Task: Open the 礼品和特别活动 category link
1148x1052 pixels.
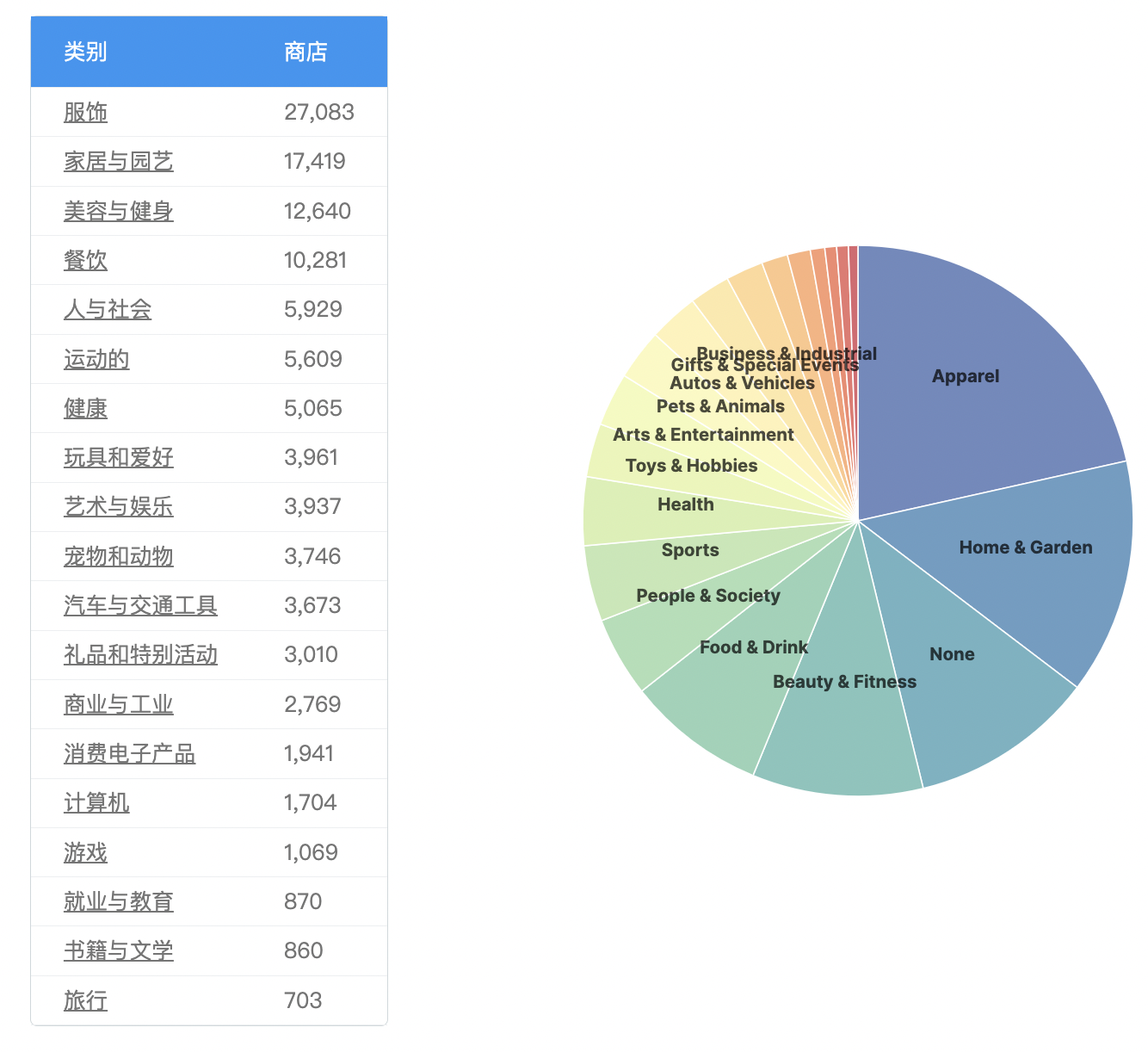Action: point(140,655)
